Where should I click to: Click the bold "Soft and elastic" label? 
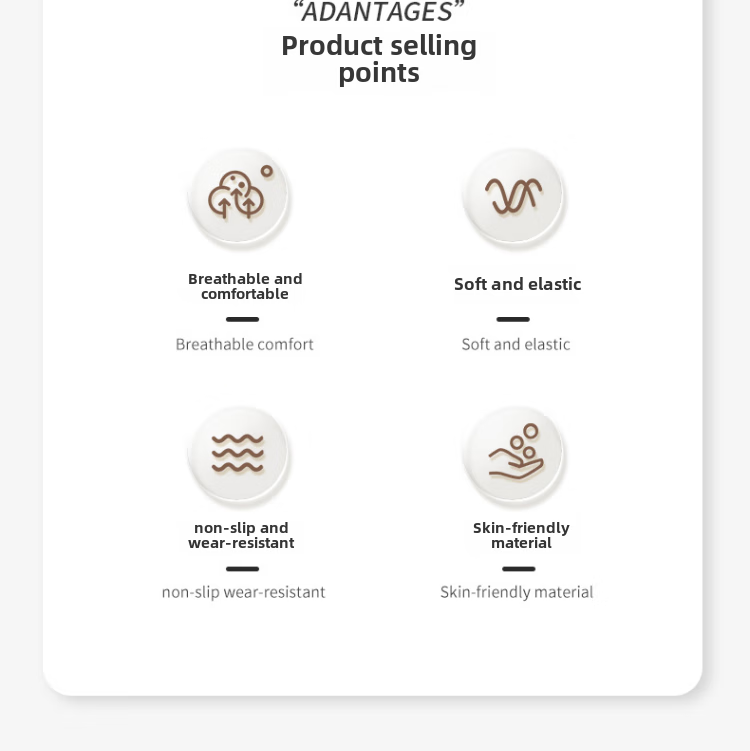(517, 284)
